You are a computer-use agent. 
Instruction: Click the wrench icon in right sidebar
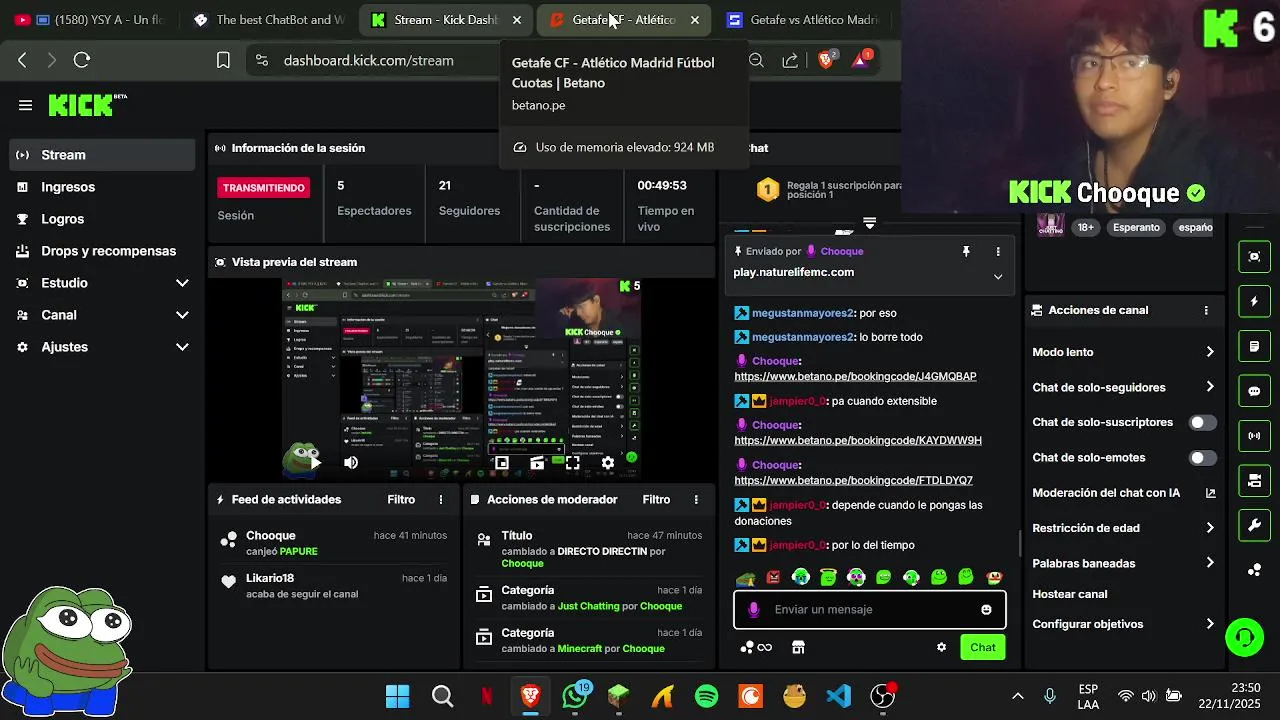[1254, 525]
